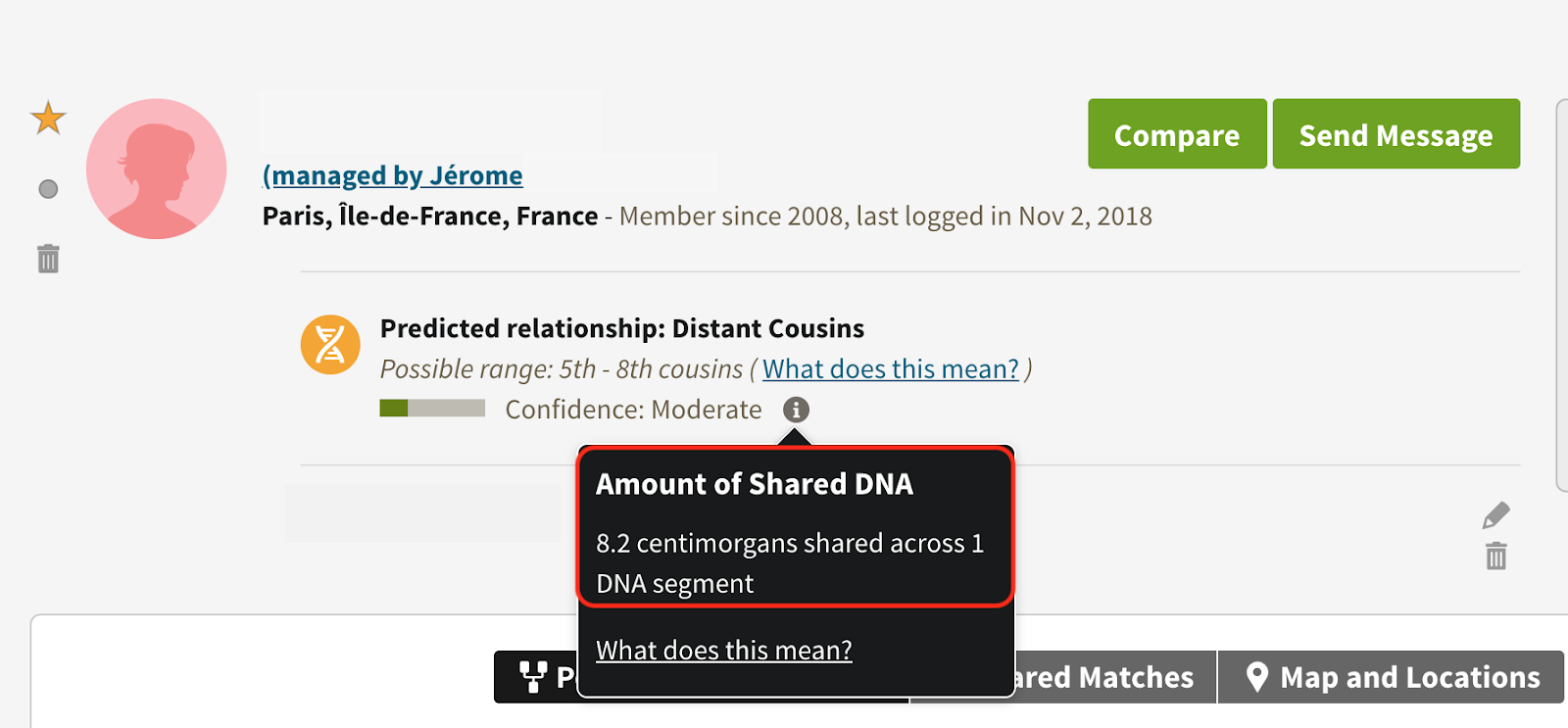
Task: Click the orange favorite star icon
Action: (x=48, y=119)
